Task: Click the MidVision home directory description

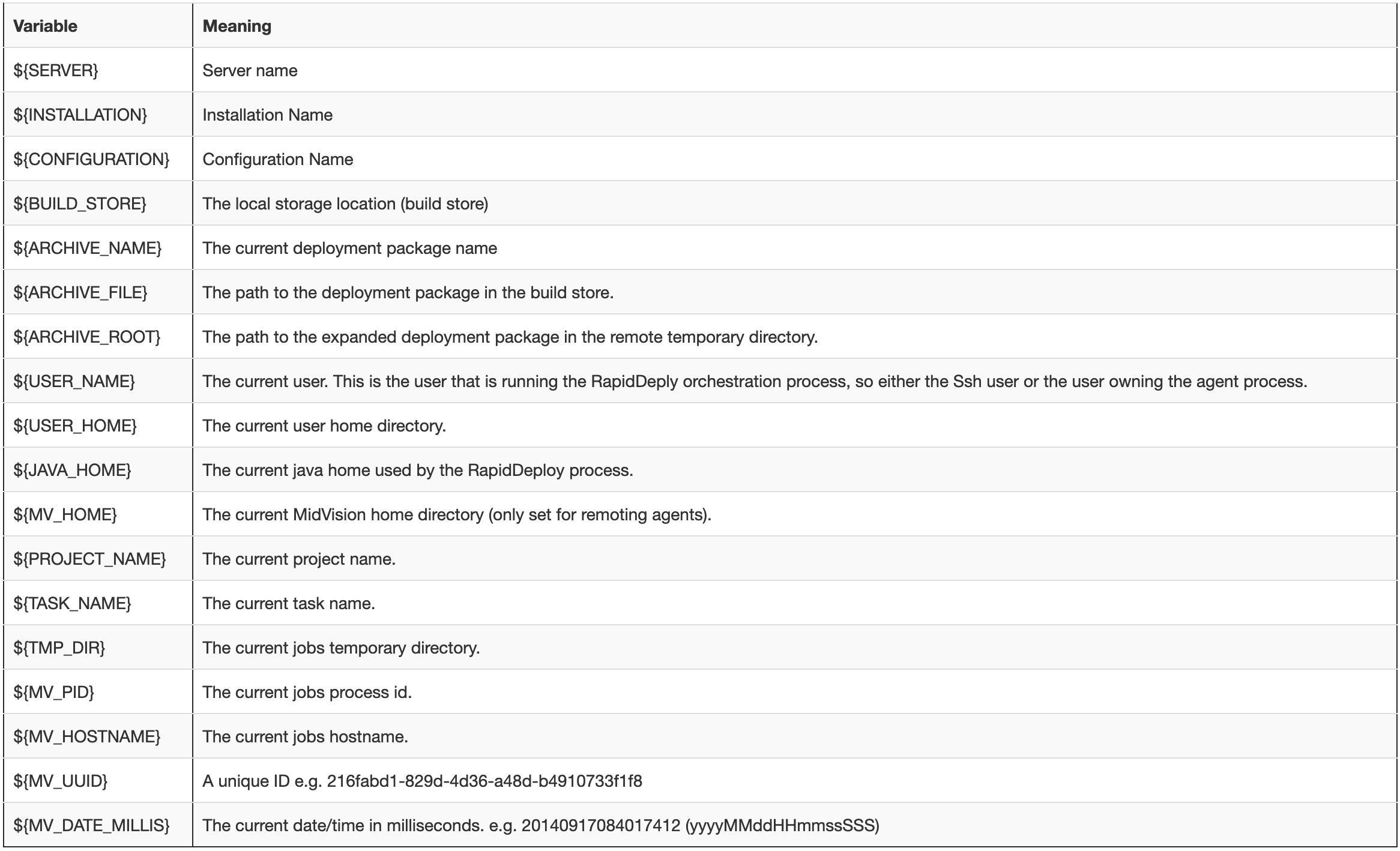Action: click(x=457, y=514)
